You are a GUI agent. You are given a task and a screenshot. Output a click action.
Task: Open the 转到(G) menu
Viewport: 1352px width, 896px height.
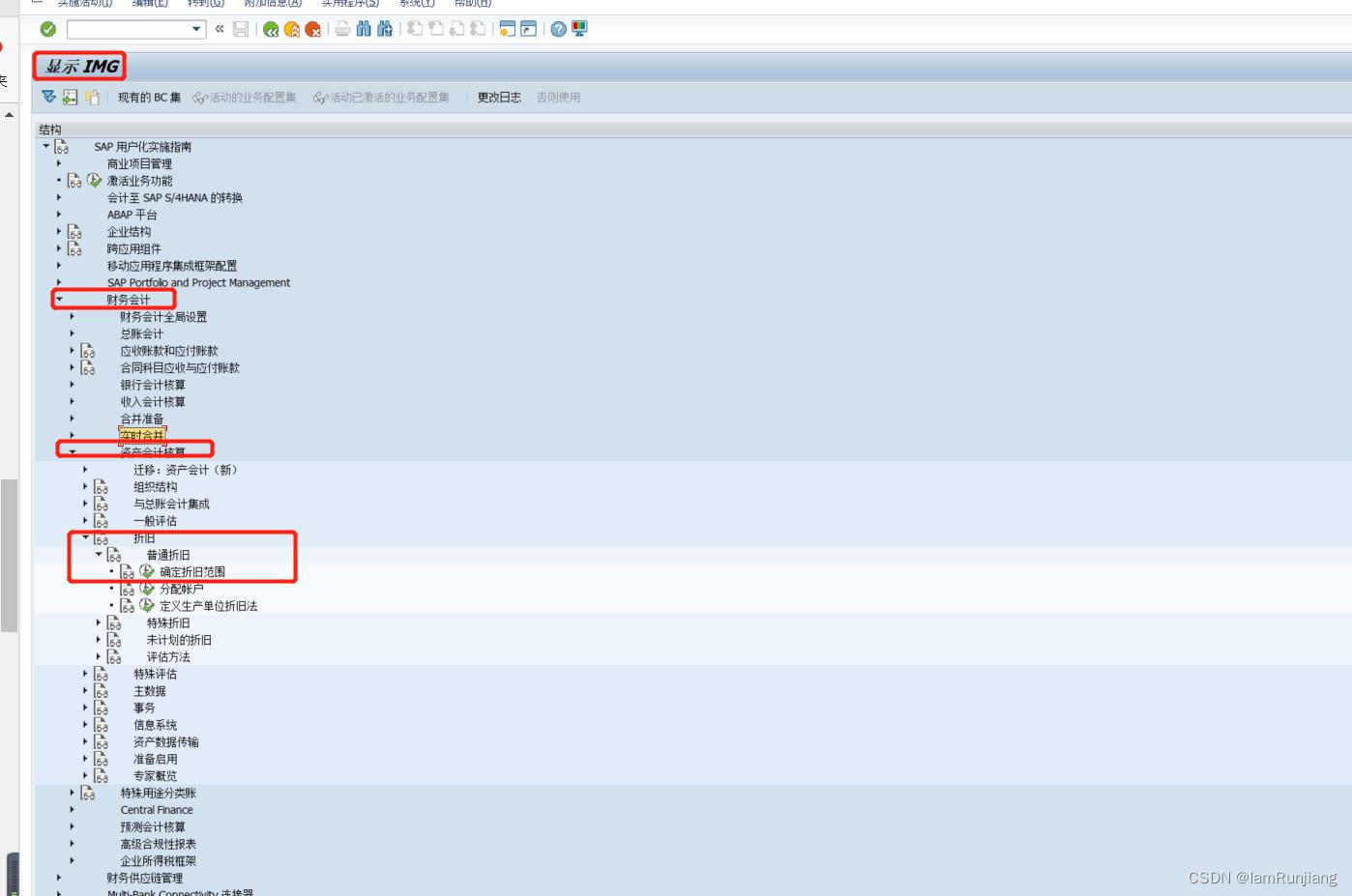point(206,3)
